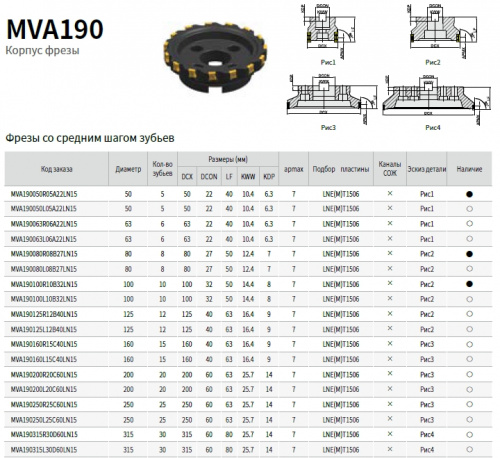Select order code MVA190100R10B32LN15
The image size is (500, 458).
[44, 284]
